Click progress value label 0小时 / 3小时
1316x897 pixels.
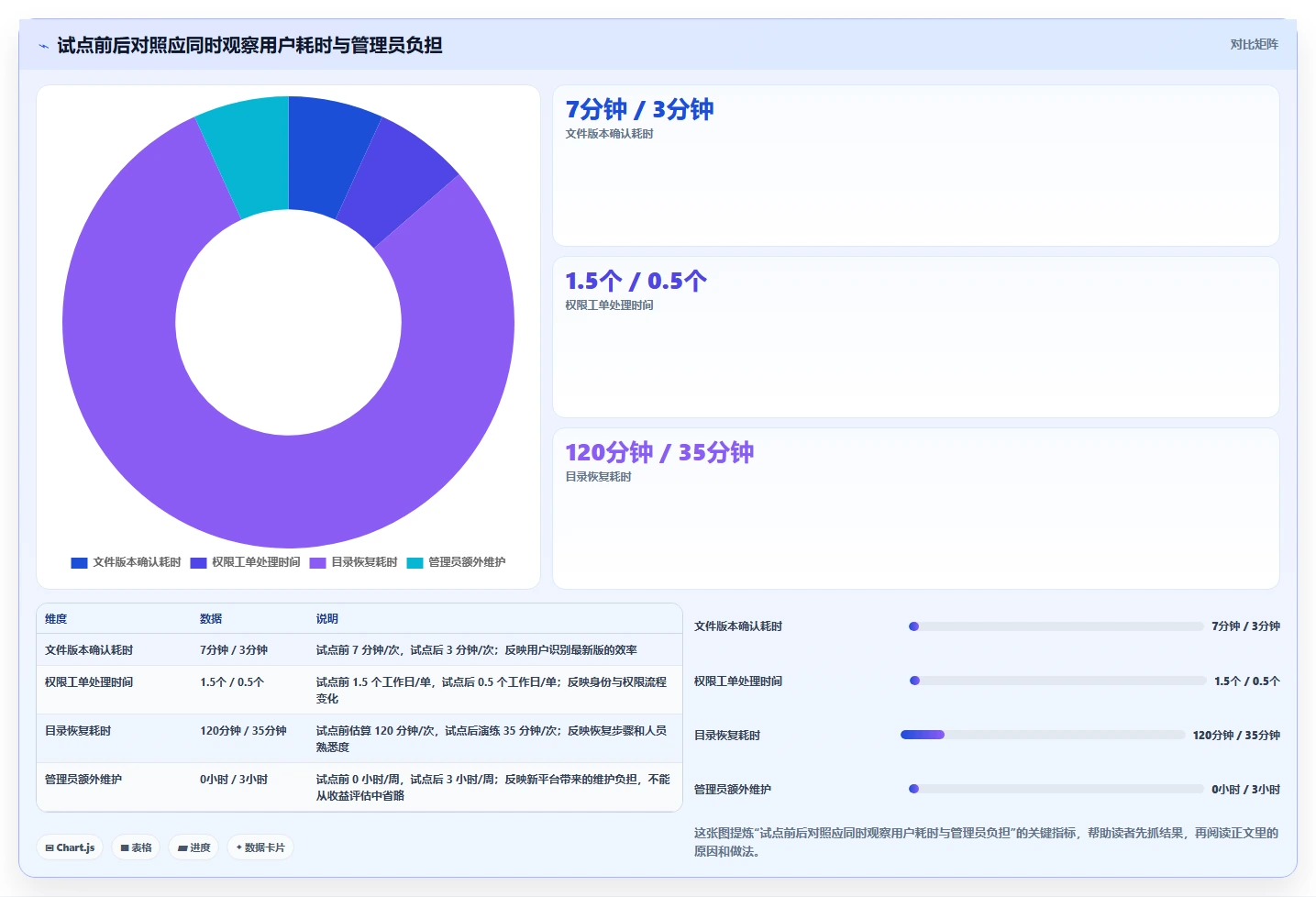point(1245,790)
